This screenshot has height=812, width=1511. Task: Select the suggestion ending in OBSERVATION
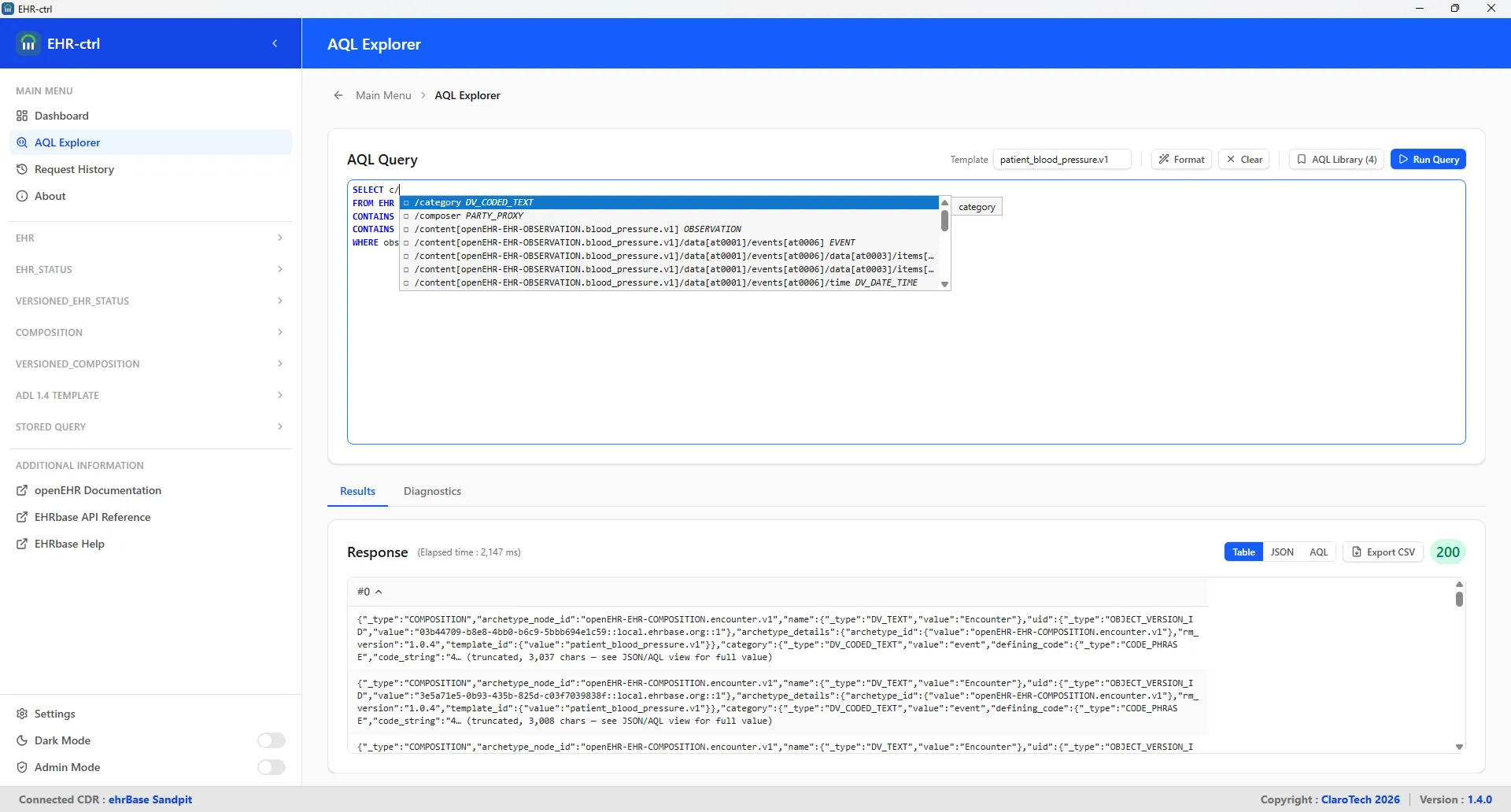(x=670, y=229)
